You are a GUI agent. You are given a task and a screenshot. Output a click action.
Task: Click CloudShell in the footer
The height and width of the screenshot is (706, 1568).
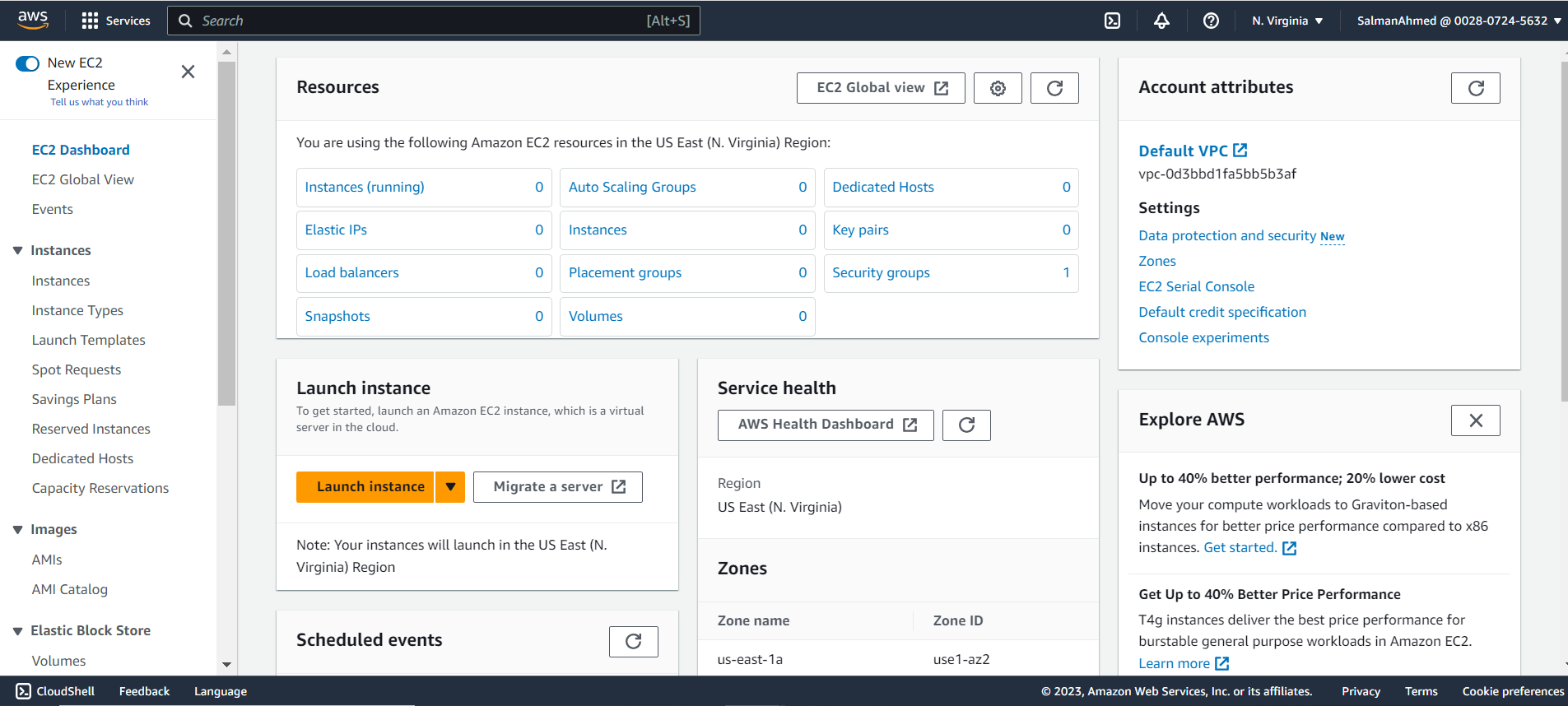coord(55,691)
